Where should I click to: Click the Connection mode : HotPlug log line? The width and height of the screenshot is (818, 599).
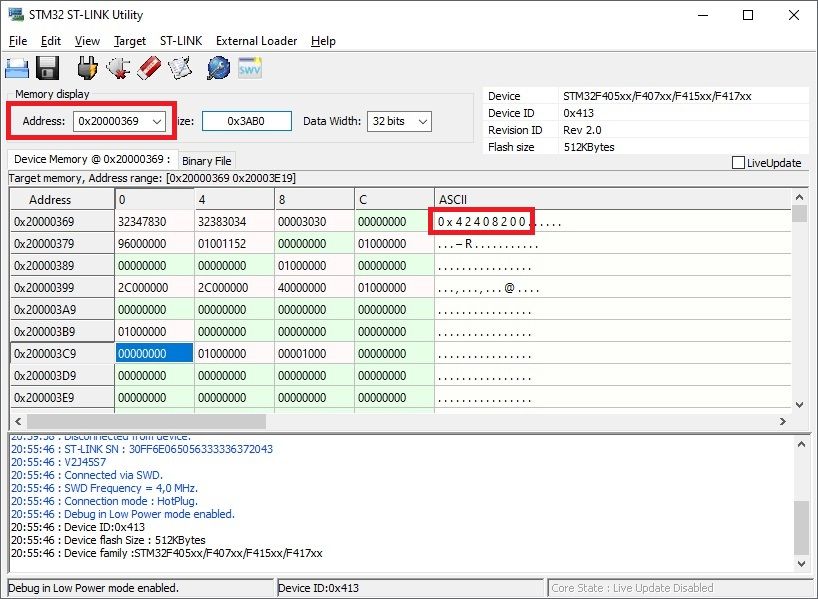104,501
